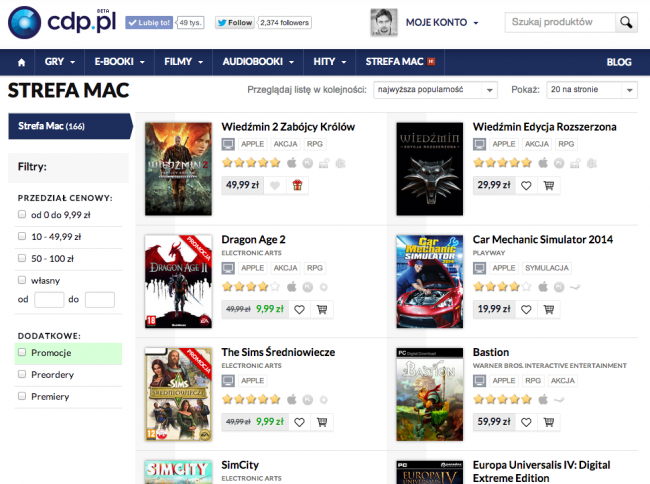Expand the FILMY menu
This screenshot has height=484, width=650.
[x=183, y=62]
